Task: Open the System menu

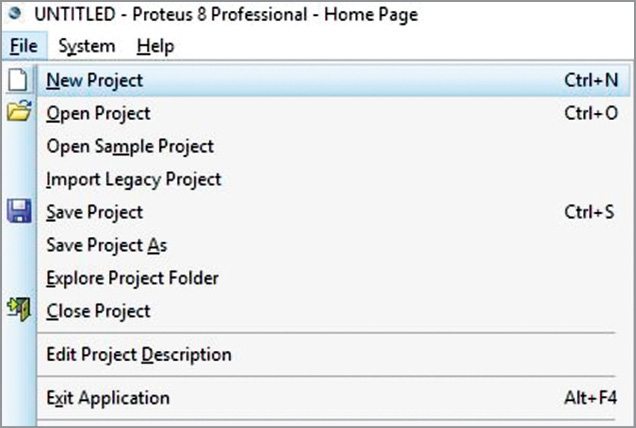Action: (86, 46)
